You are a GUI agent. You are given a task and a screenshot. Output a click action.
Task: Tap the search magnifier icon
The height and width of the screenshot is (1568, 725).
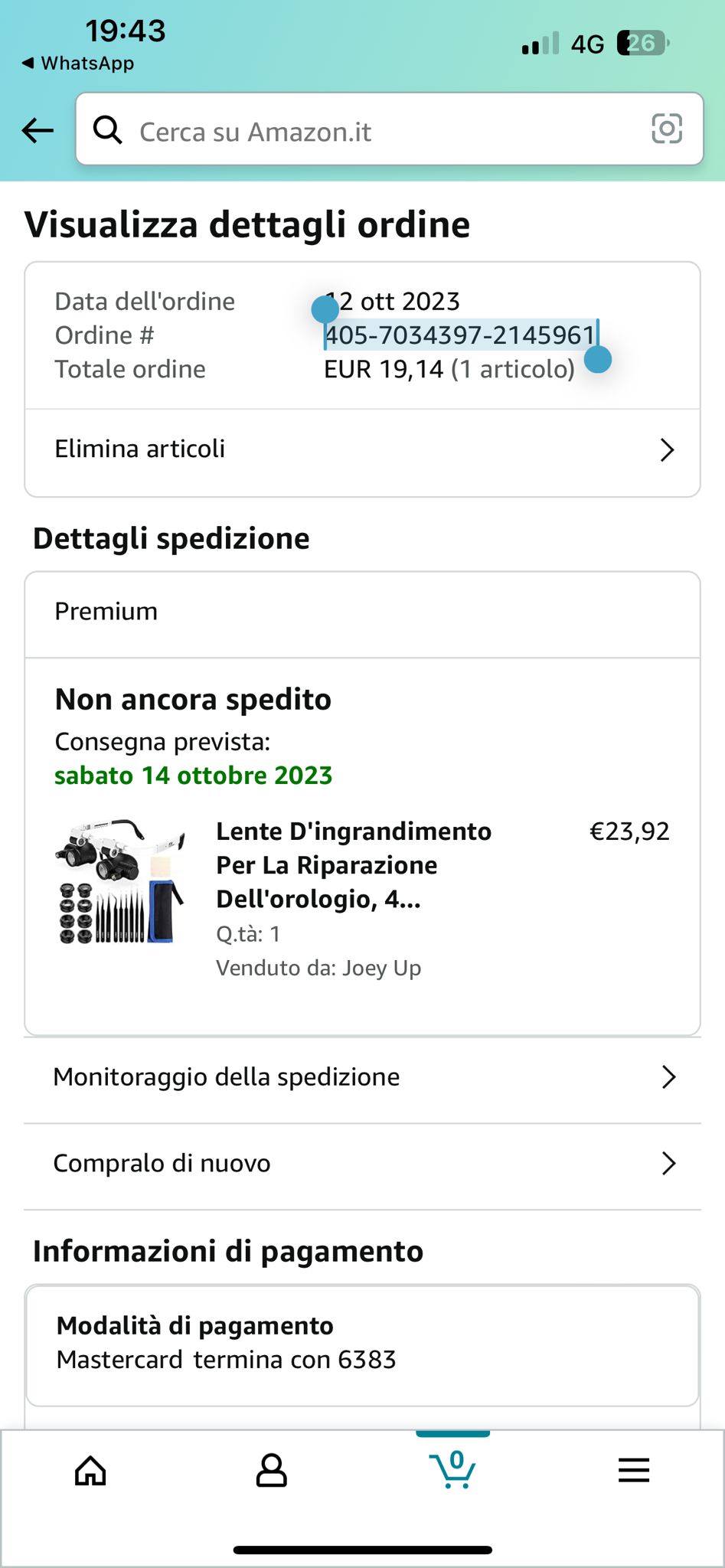[x=107, y=130]
